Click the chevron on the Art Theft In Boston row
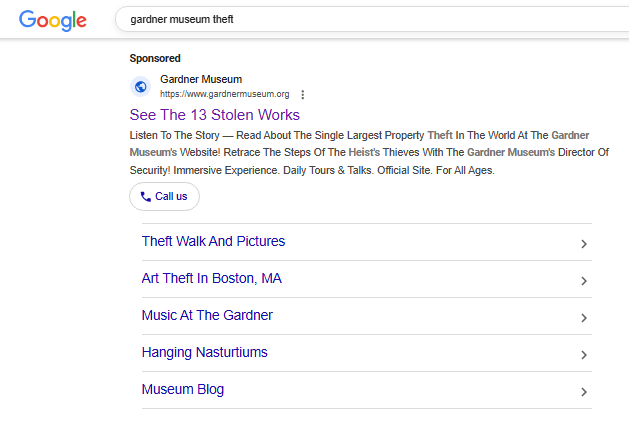Image resolution: width=629 pixels, height=432 pixels. [x=584, y=281]
